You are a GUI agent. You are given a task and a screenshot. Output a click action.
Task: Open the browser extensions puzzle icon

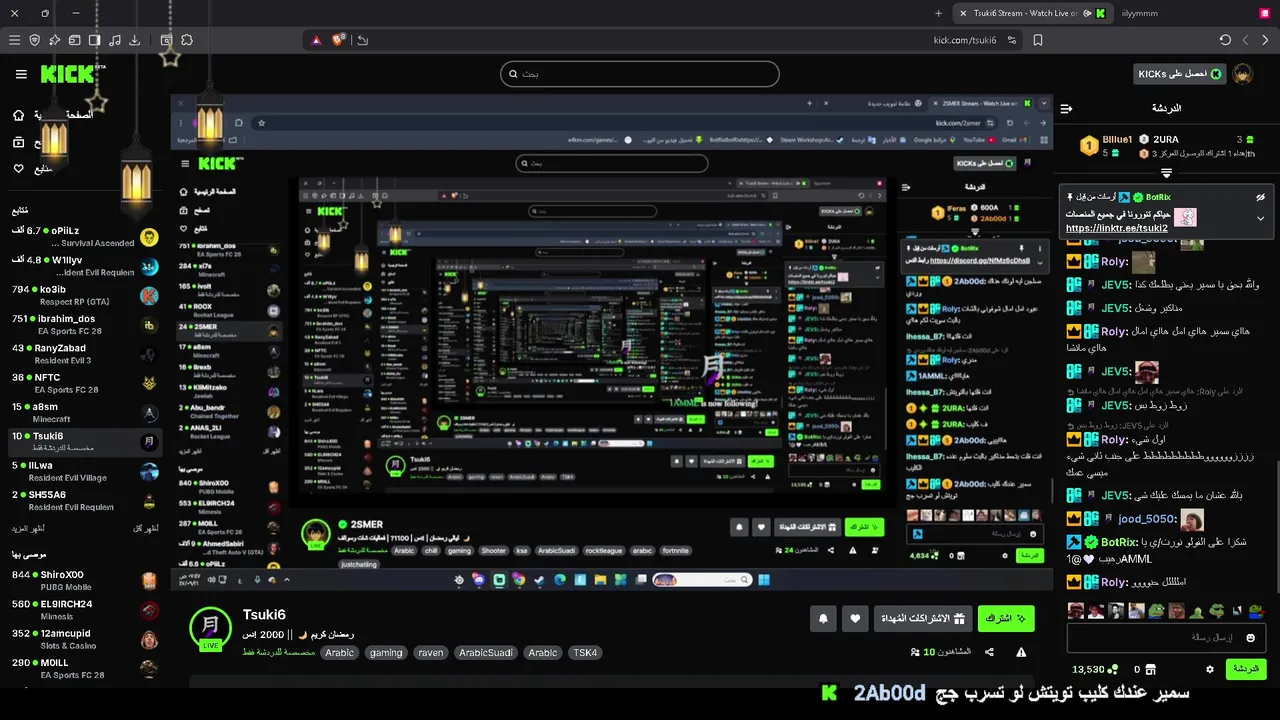[x=187, y=40]
